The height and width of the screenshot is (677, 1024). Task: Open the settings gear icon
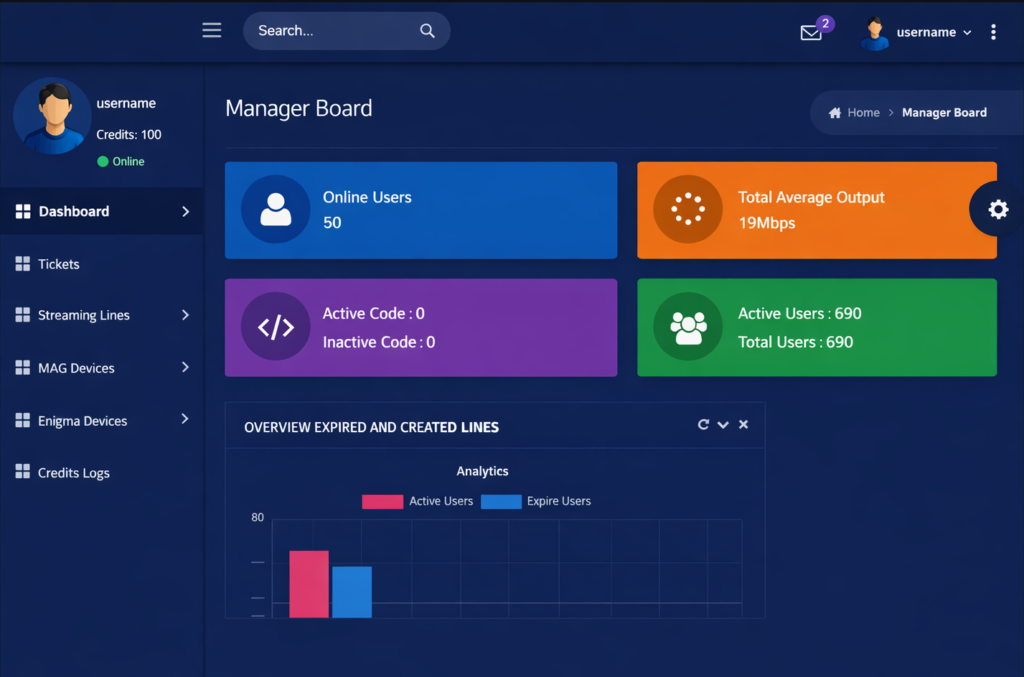click(x=997, y=209)
